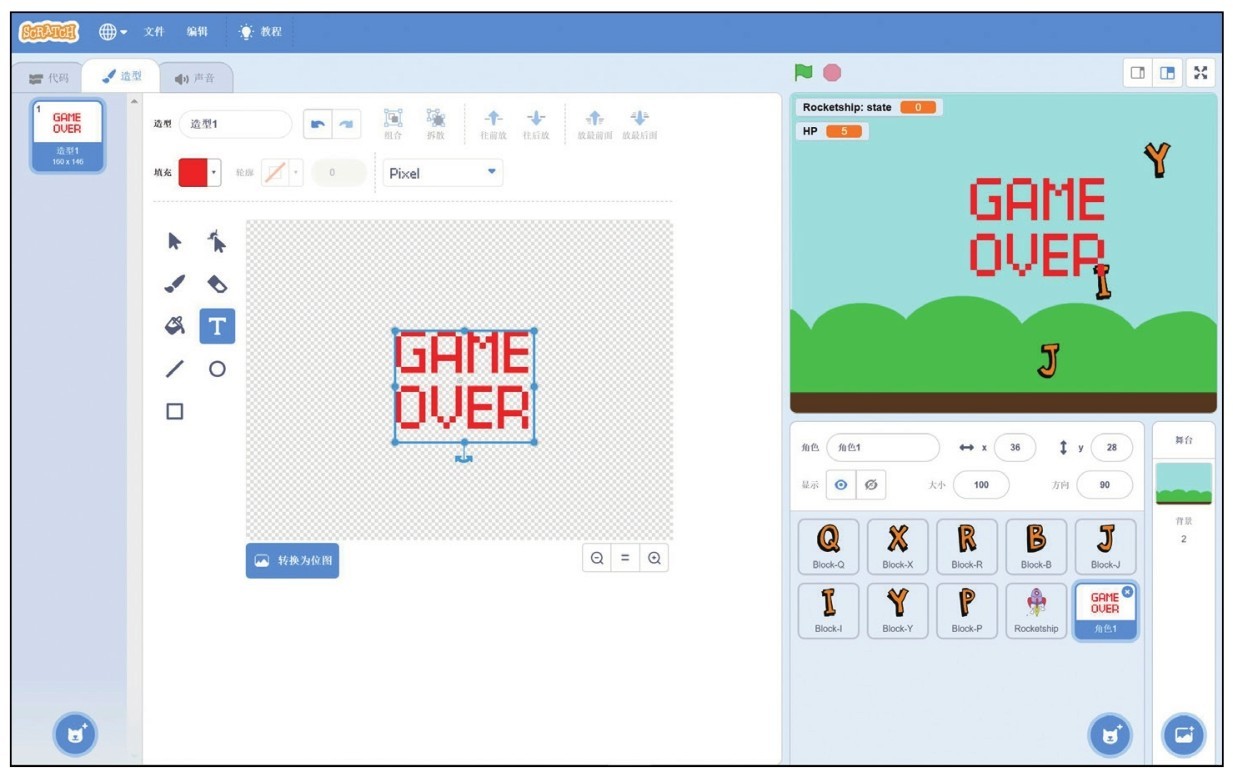Delete the 角色1 sprite
The width and height of the screenshot is (1233, 776).
click(1128, 592)
